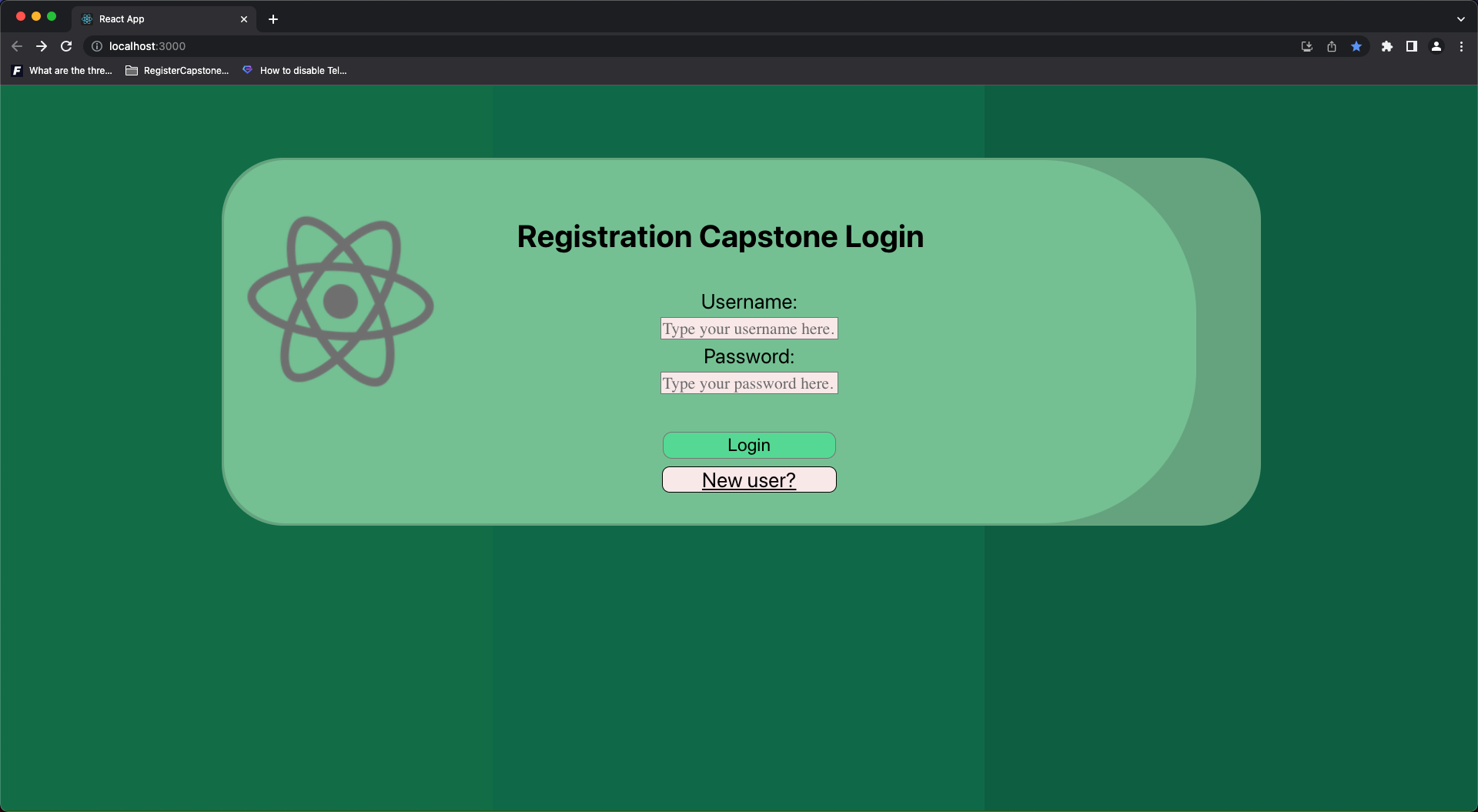Click the red window close button
This screenshot has height=812, width=1478.
tap(21, 16)
